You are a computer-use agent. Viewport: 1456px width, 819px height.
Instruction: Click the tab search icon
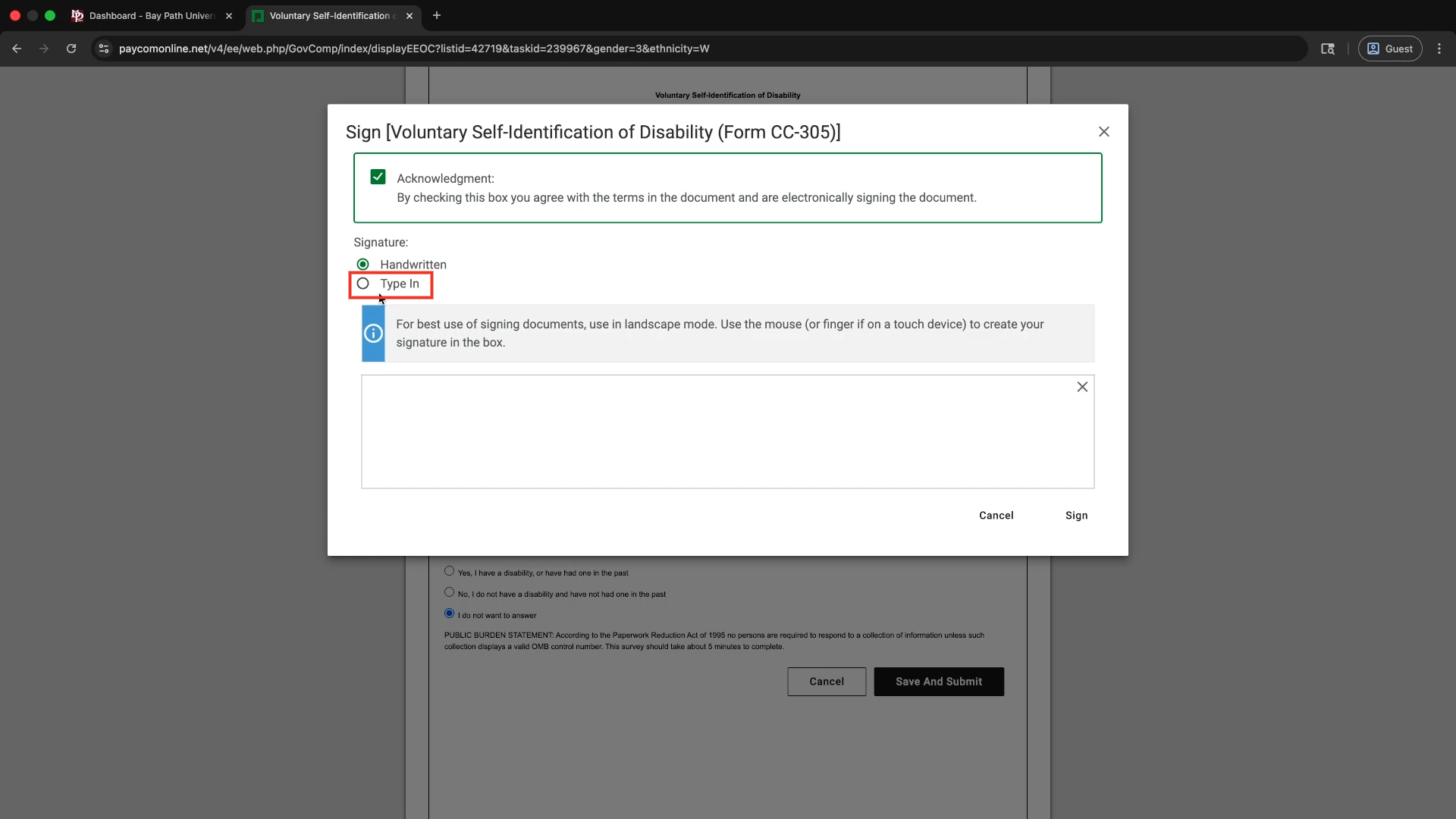click(1327, 49)
